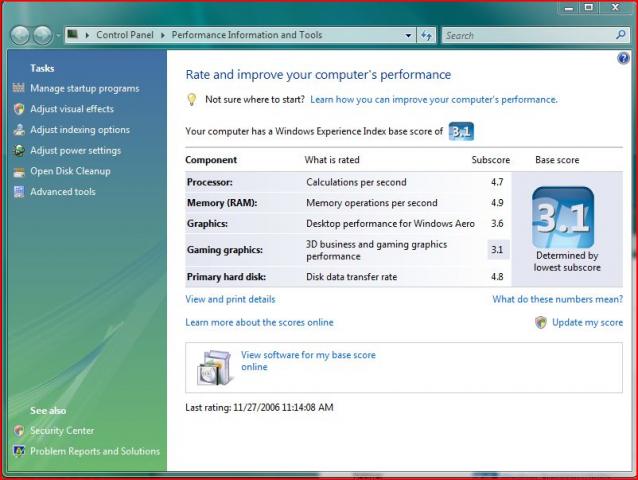Viewport: 638px width, 480px height.
Task: Click the Problem Reports and Solutions icon
Action: [19, 451]
